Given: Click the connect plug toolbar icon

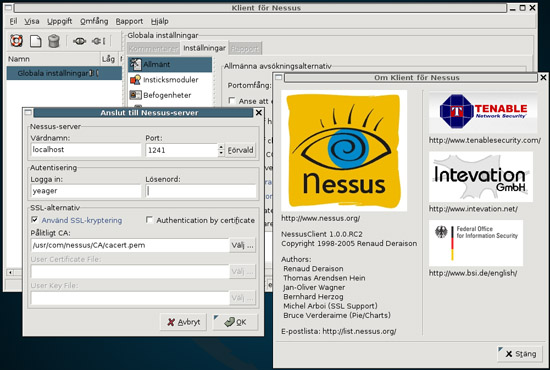Looking at the screenshot, I should pos(79,41).
